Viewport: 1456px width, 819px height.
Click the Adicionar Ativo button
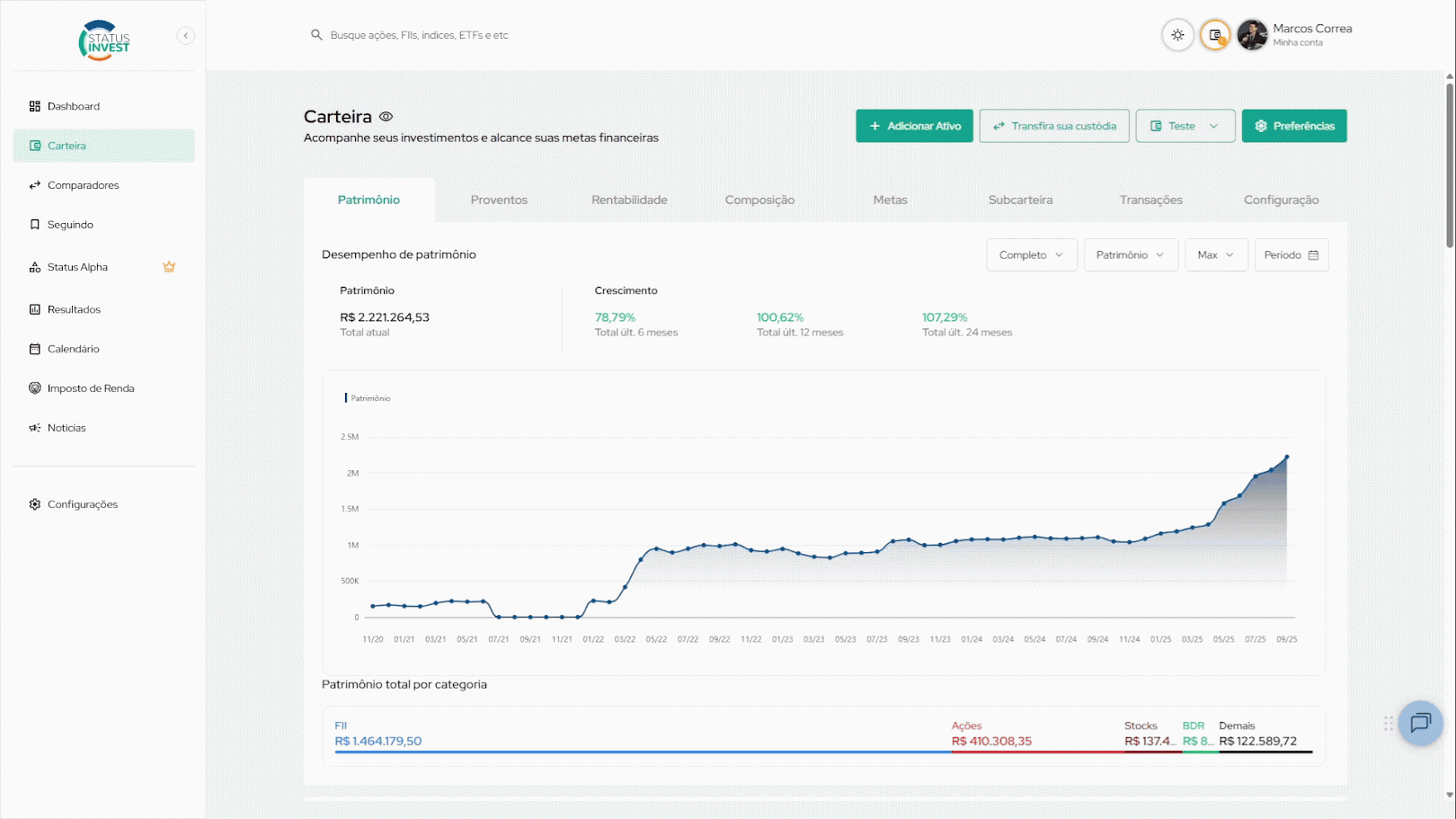tap(914, 127)
